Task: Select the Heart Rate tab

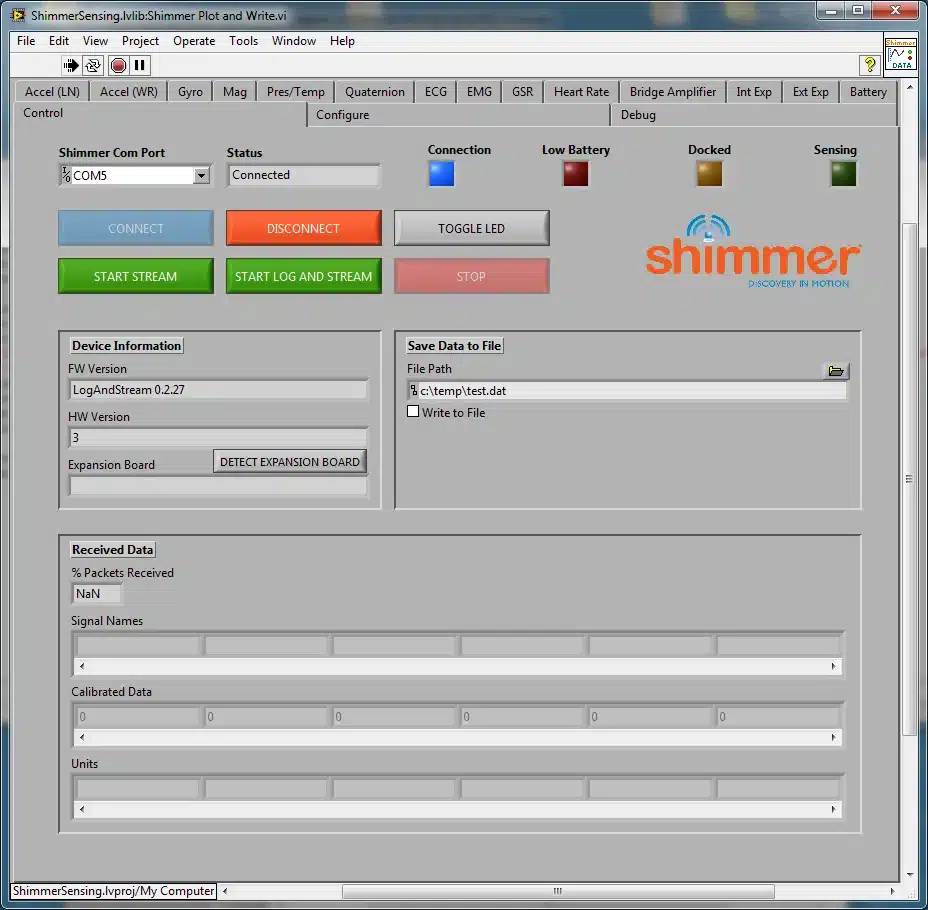Action: [581, 92]
